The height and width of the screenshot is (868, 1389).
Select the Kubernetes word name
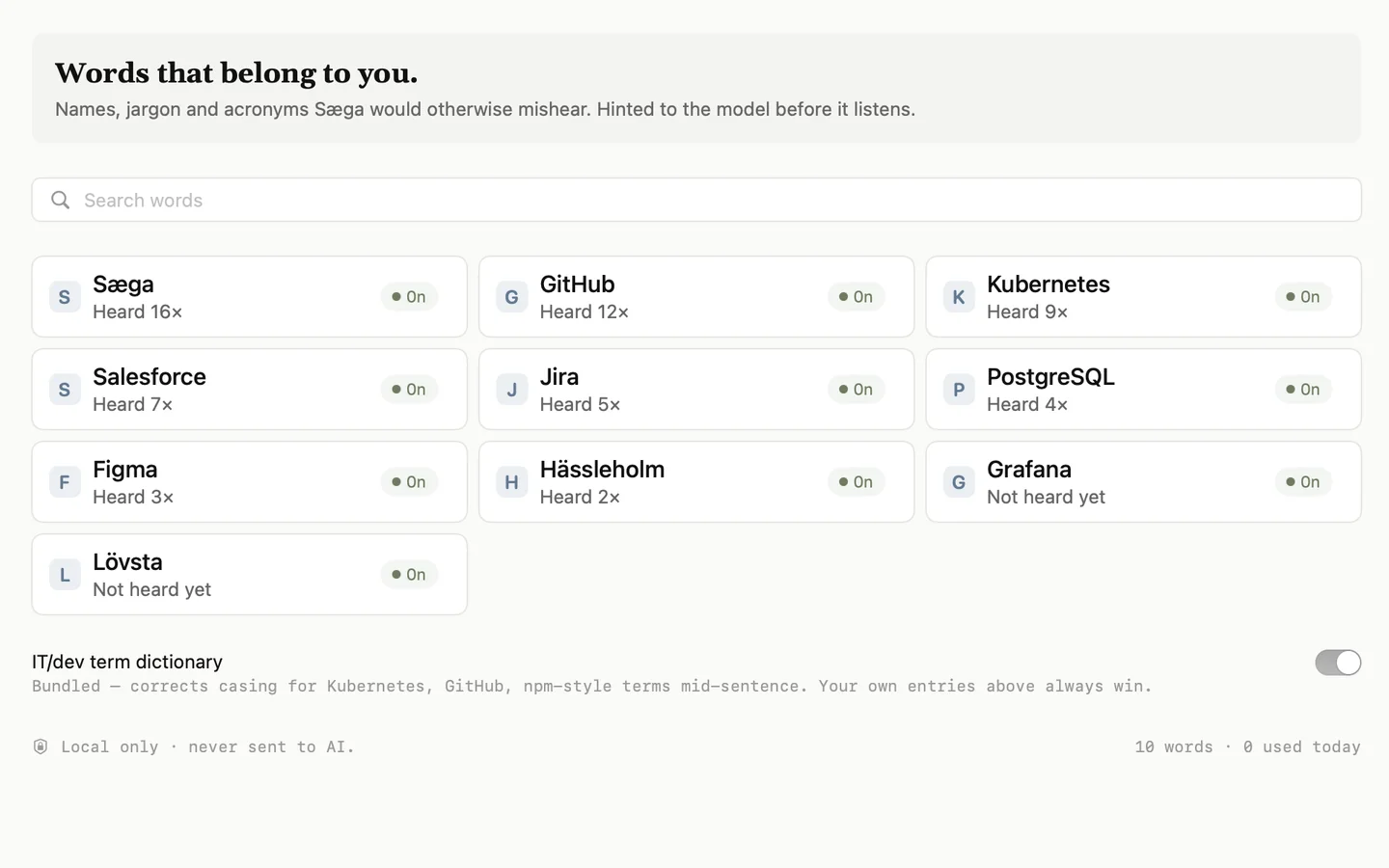click(1049, 285)
